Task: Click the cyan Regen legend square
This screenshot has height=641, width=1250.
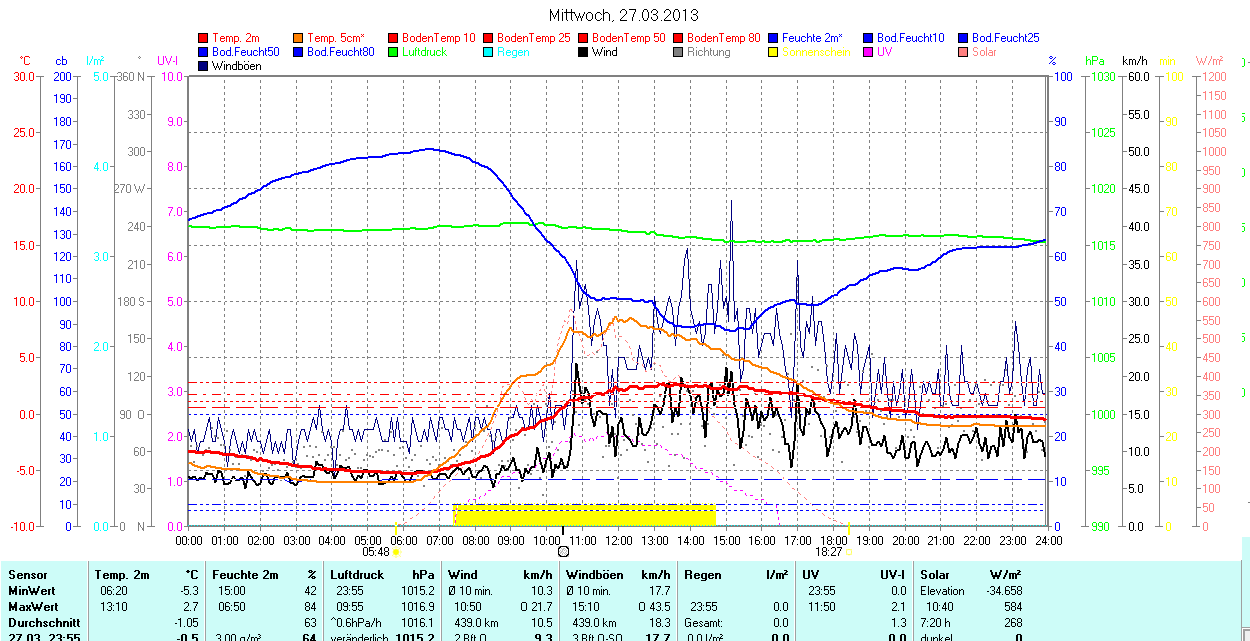Action: click(x=489, y=52)
